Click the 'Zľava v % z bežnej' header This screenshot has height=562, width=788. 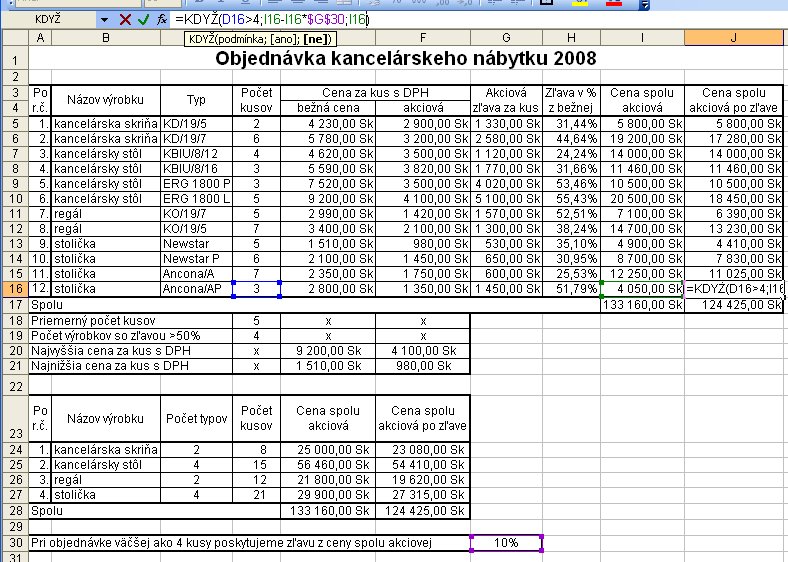coord(571,100)
